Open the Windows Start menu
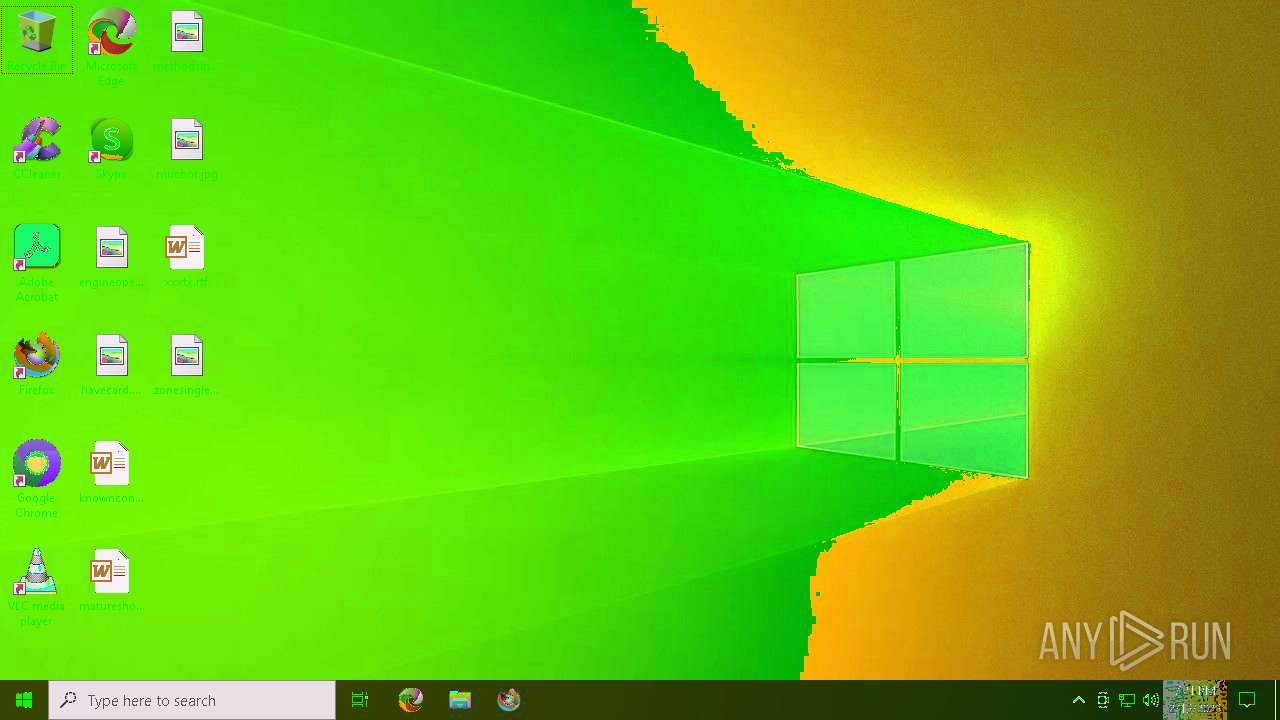The height and width of the screenshot is (720, 1280). tap(24, 700)
